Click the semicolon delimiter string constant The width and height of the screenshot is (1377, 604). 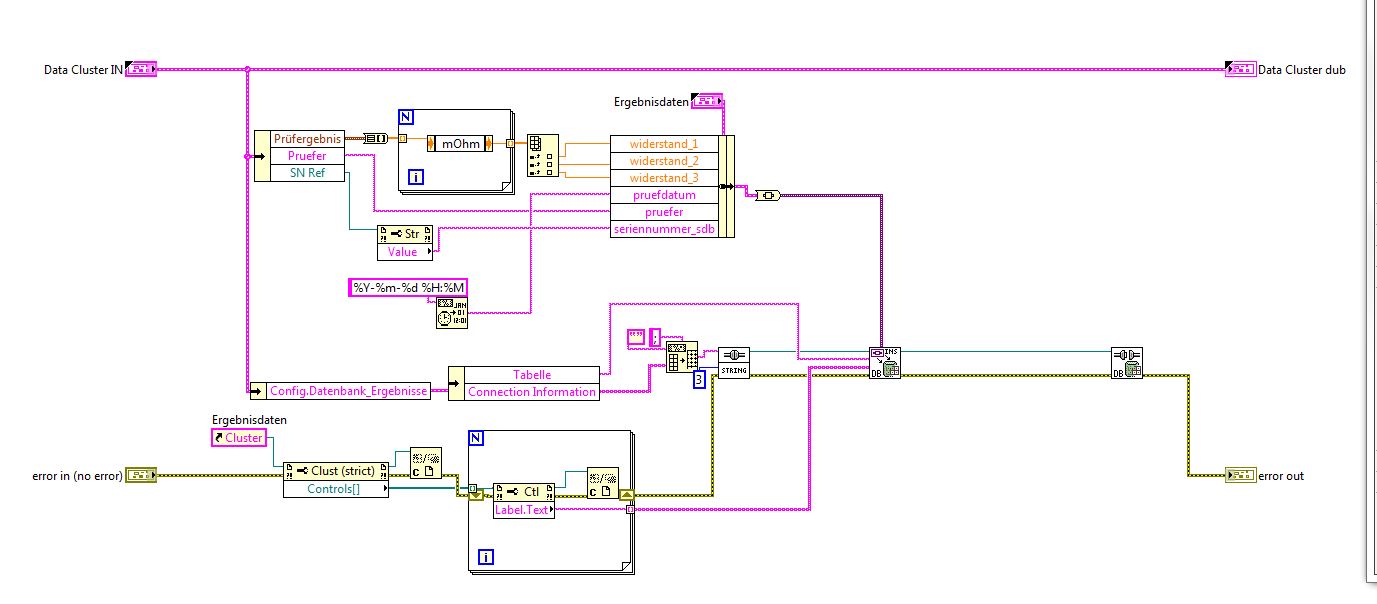click(x=656, y=337)
